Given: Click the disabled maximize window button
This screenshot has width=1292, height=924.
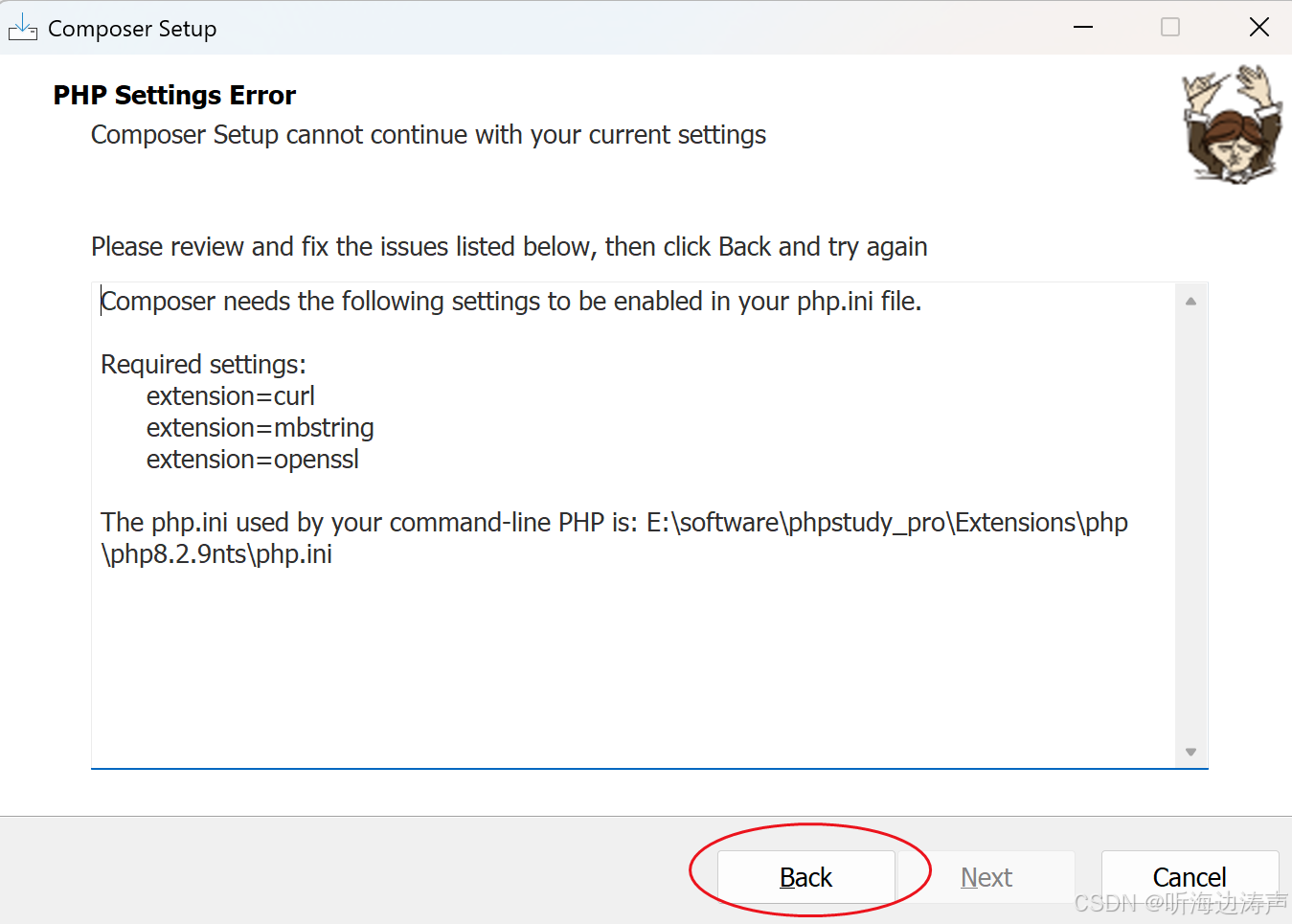Looking at the screenshot, I should pyautogui.click(x=1170, y=27).
